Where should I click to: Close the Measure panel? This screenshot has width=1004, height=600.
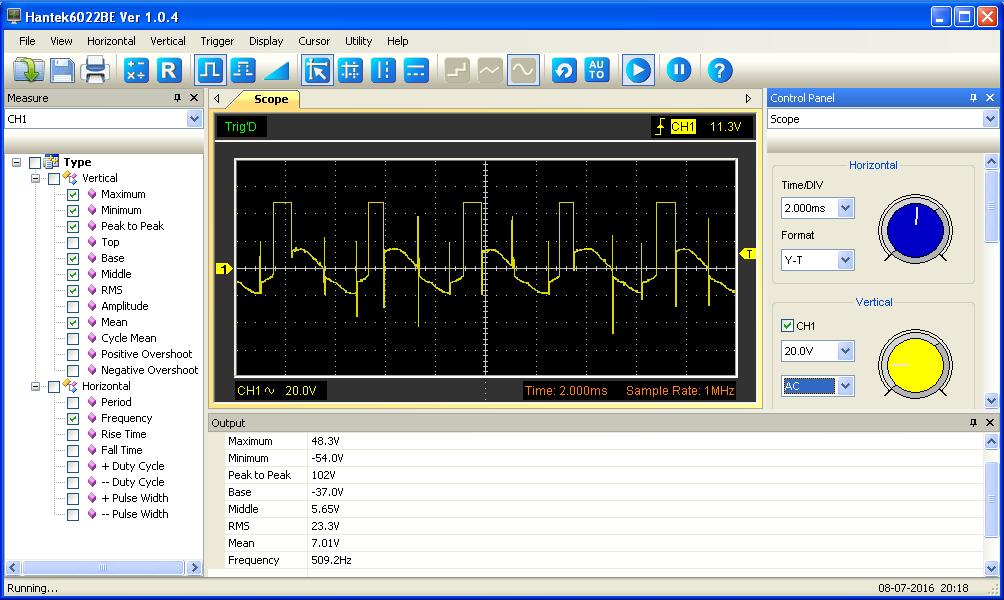point(194,98)
